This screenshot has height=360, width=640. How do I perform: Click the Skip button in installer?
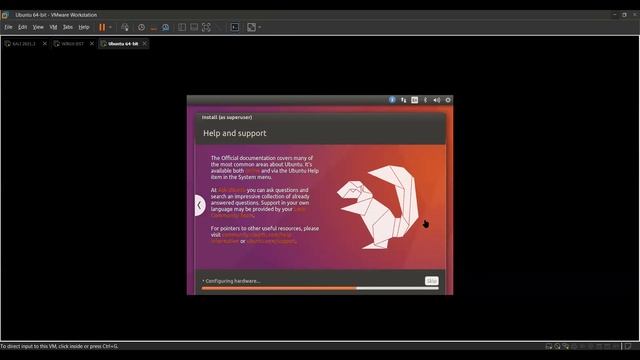[431, 281]
